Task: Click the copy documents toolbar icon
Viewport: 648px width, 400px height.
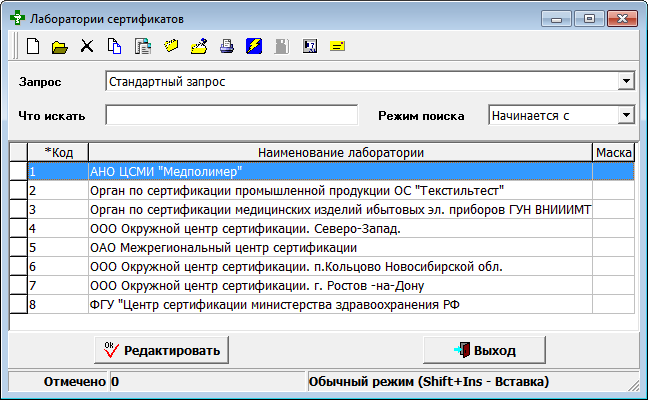Action: 114,46
